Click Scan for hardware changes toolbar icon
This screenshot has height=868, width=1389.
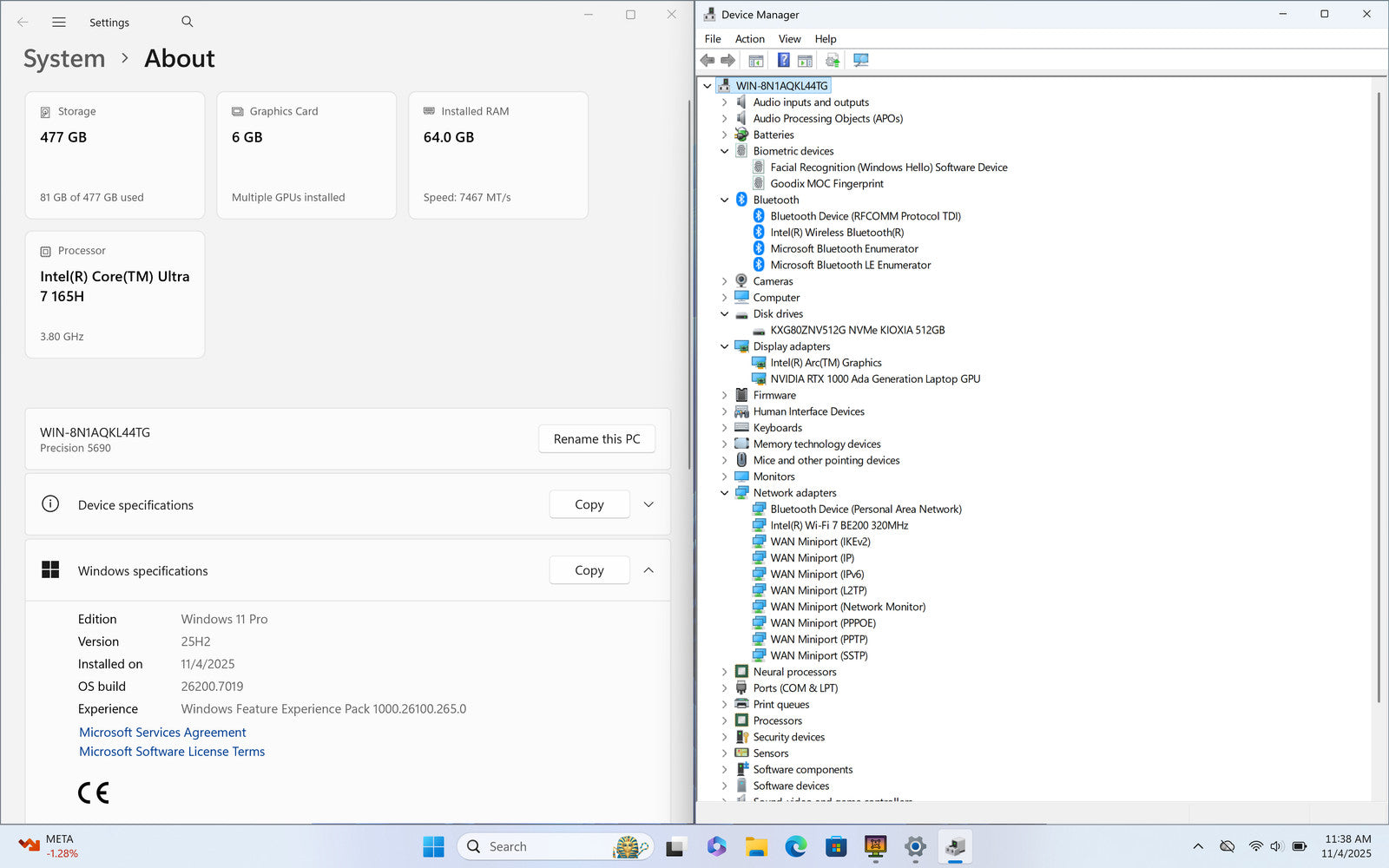pyautogui.click(x=860, y=60)
